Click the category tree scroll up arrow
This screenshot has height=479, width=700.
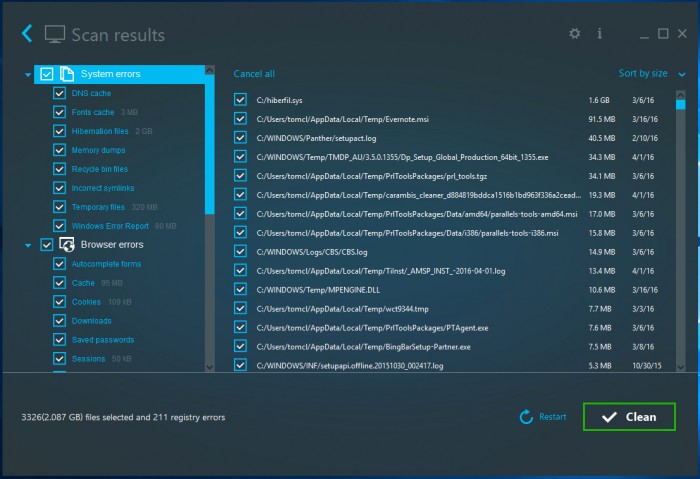pos(209,70)
